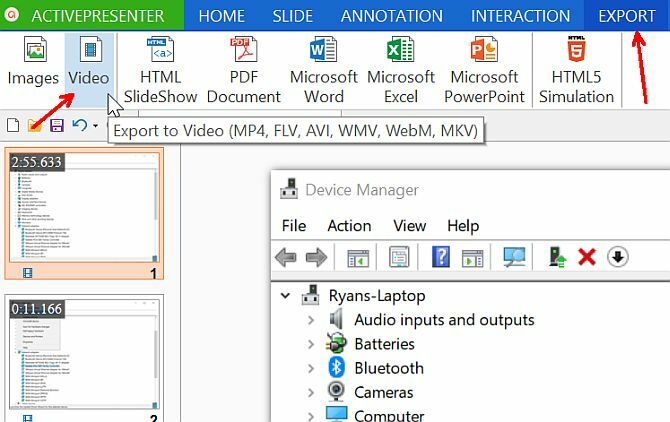Export to Microsoft Word
This screenshot has height=422, width=670.
tap(323, 70)
